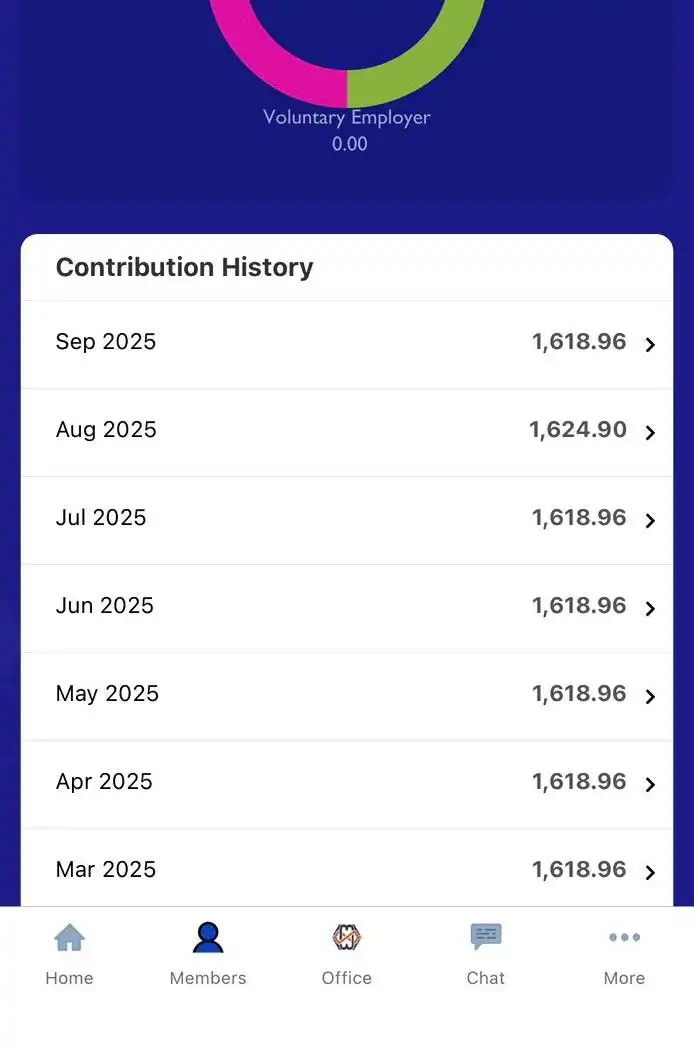Select the Home tab label
694x1046 pixels.
pyautogui.click(x=69, y=978)
